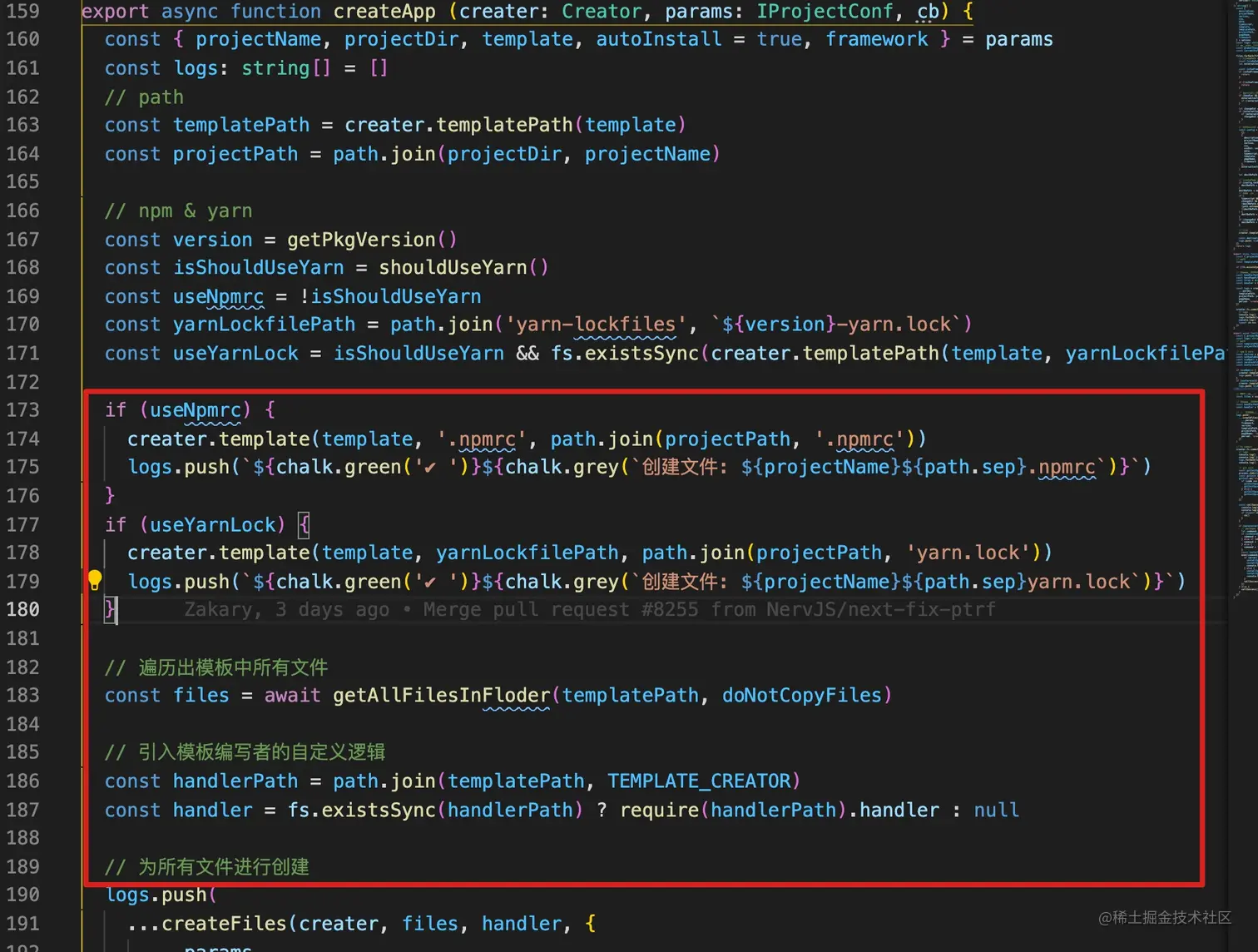The height and width of the screenshot is (952, 1258).
Task: Click shouldUseYarn() call on line 168
Action: tap(463, 268)
